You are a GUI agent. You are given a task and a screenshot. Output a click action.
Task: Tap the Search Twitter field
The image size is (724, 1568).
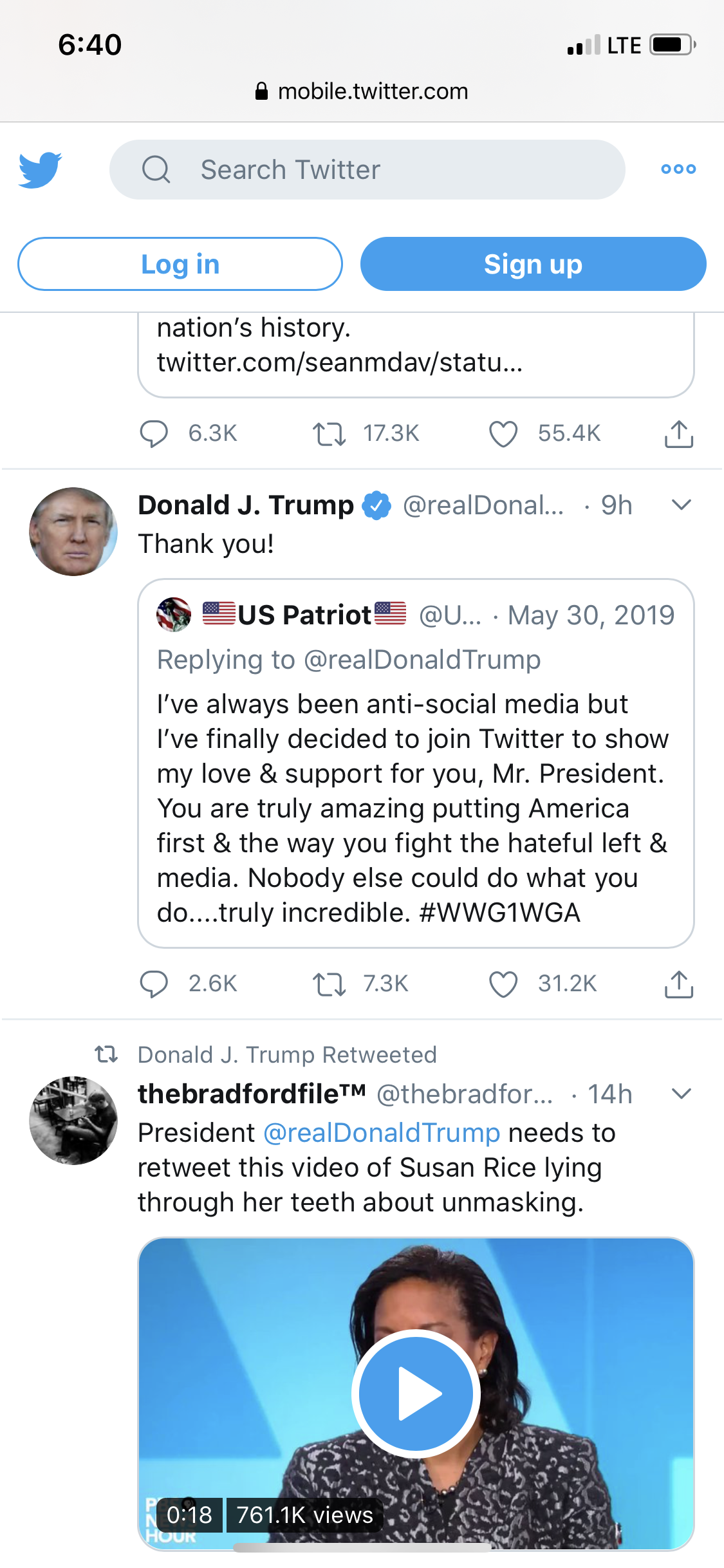coord(367,170)
